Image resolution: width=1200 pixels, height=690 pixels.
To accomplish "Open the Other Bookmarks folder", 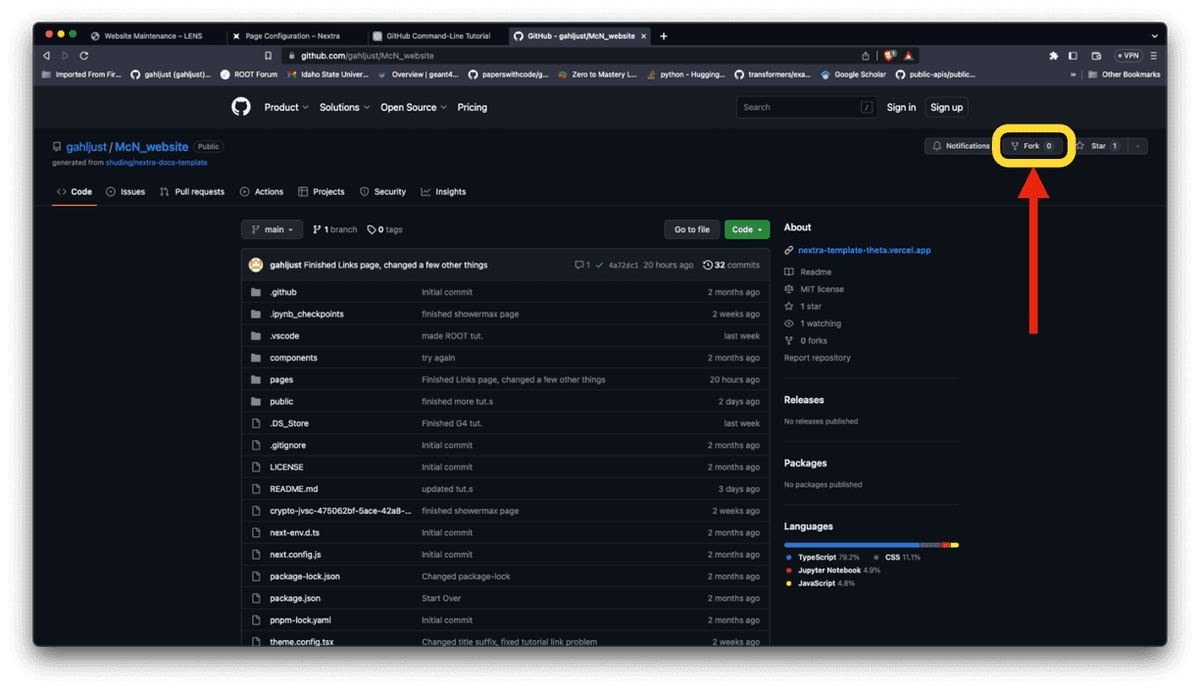I will tap(1124, 74).
